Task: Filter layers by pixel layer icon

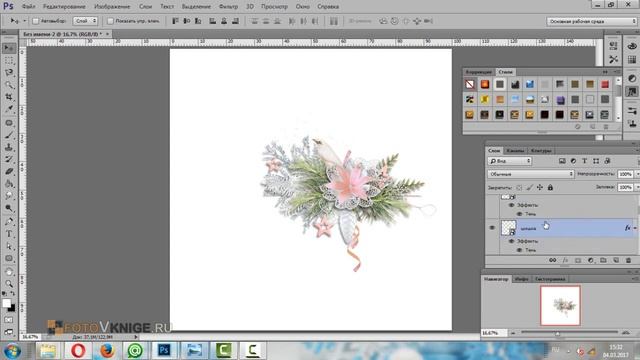Action: click(x=562, y=161)
